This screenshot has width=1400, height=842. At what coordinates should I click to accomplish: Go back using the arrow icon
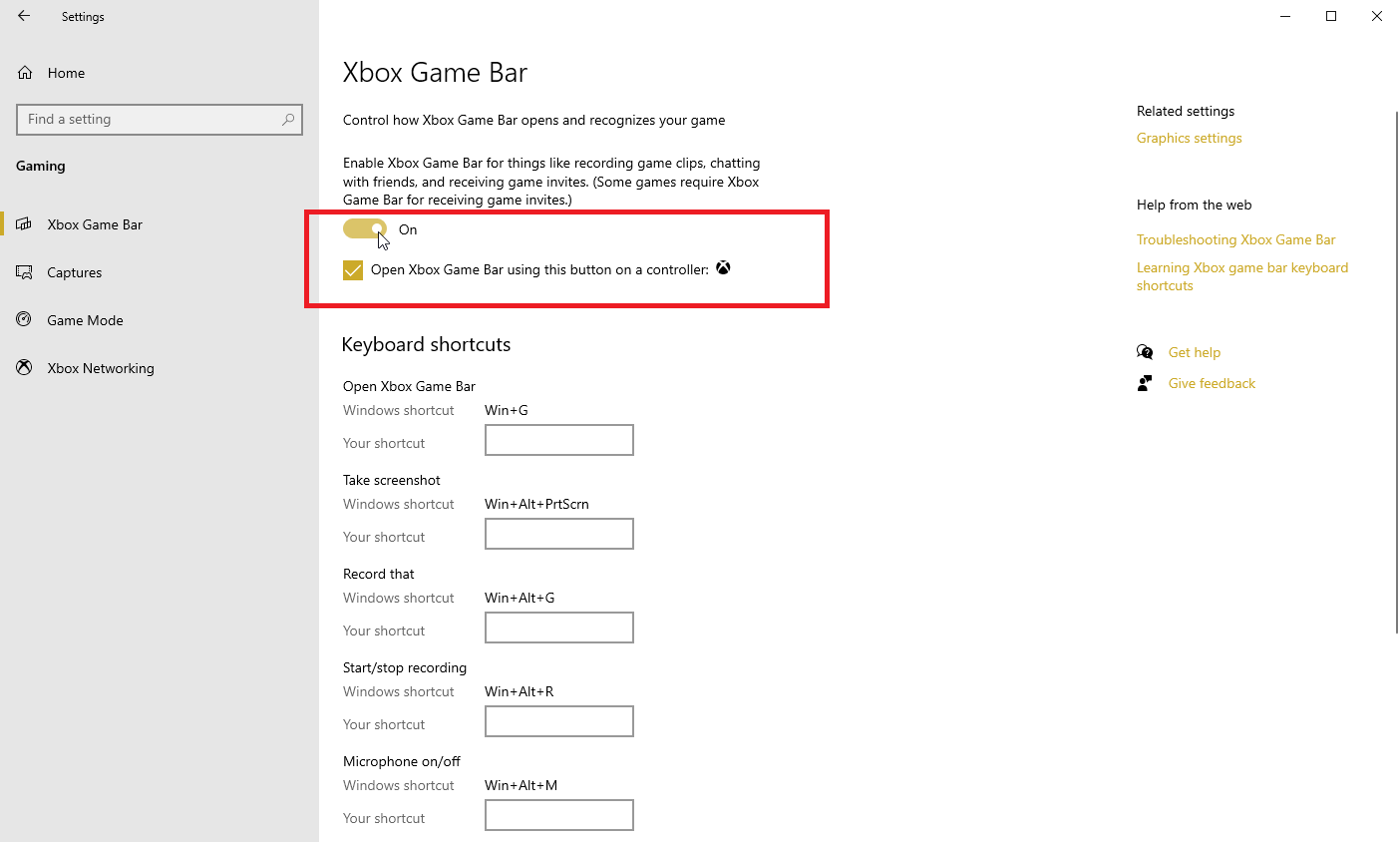click(24, 16)
